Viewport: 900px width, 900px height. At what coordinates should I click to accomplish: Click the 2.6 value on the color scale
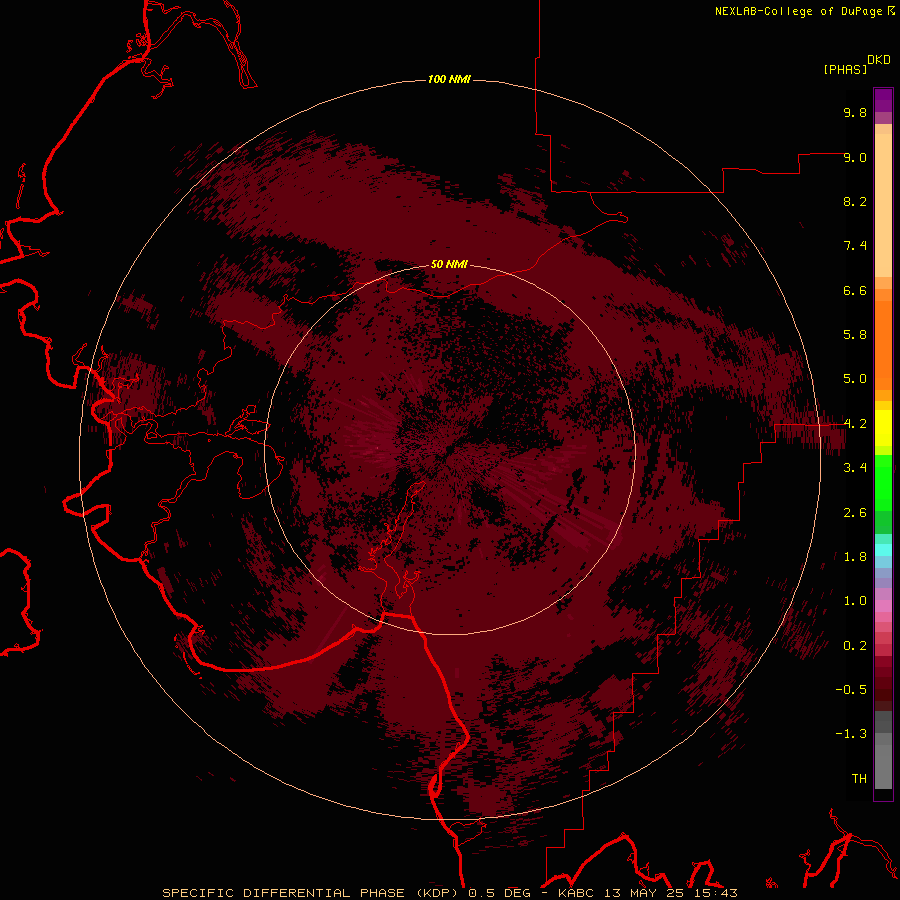coord(855,513)
